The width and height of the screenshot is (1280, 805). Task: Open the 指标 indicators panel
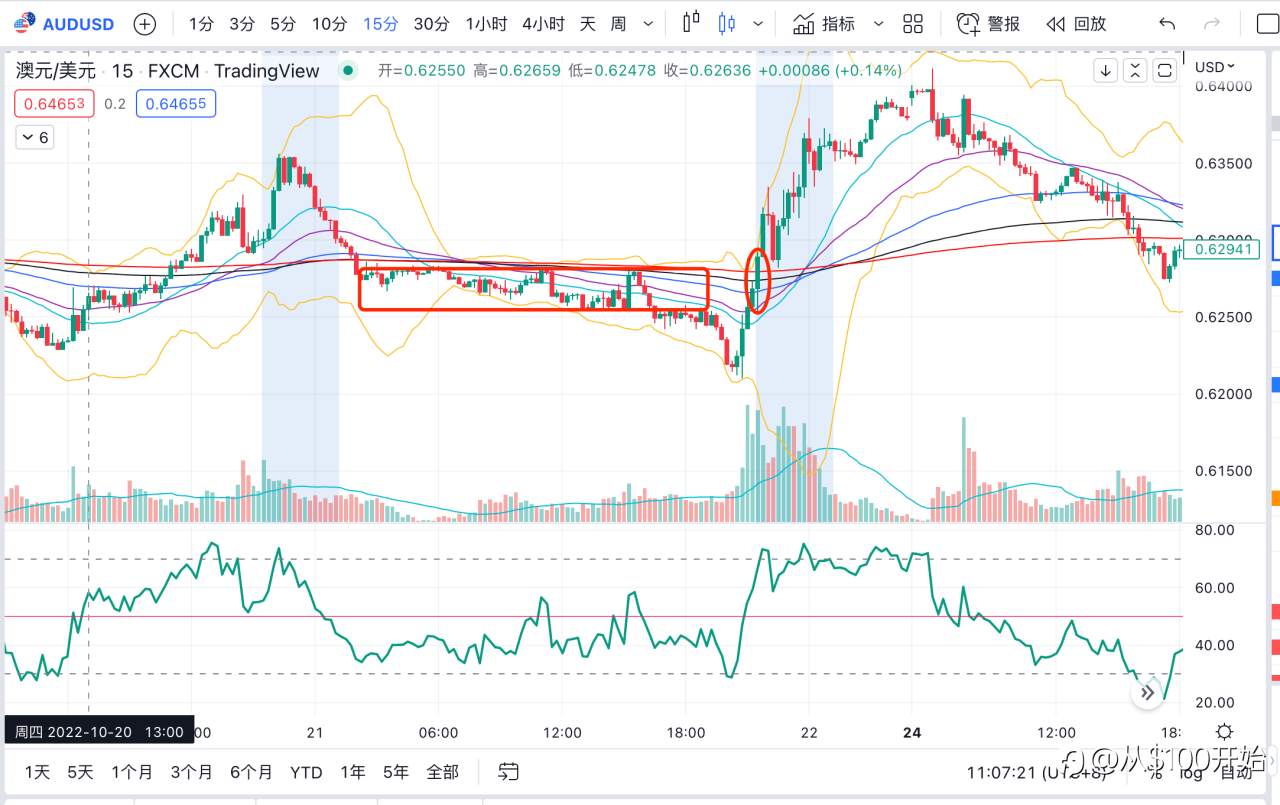(824, 24)
